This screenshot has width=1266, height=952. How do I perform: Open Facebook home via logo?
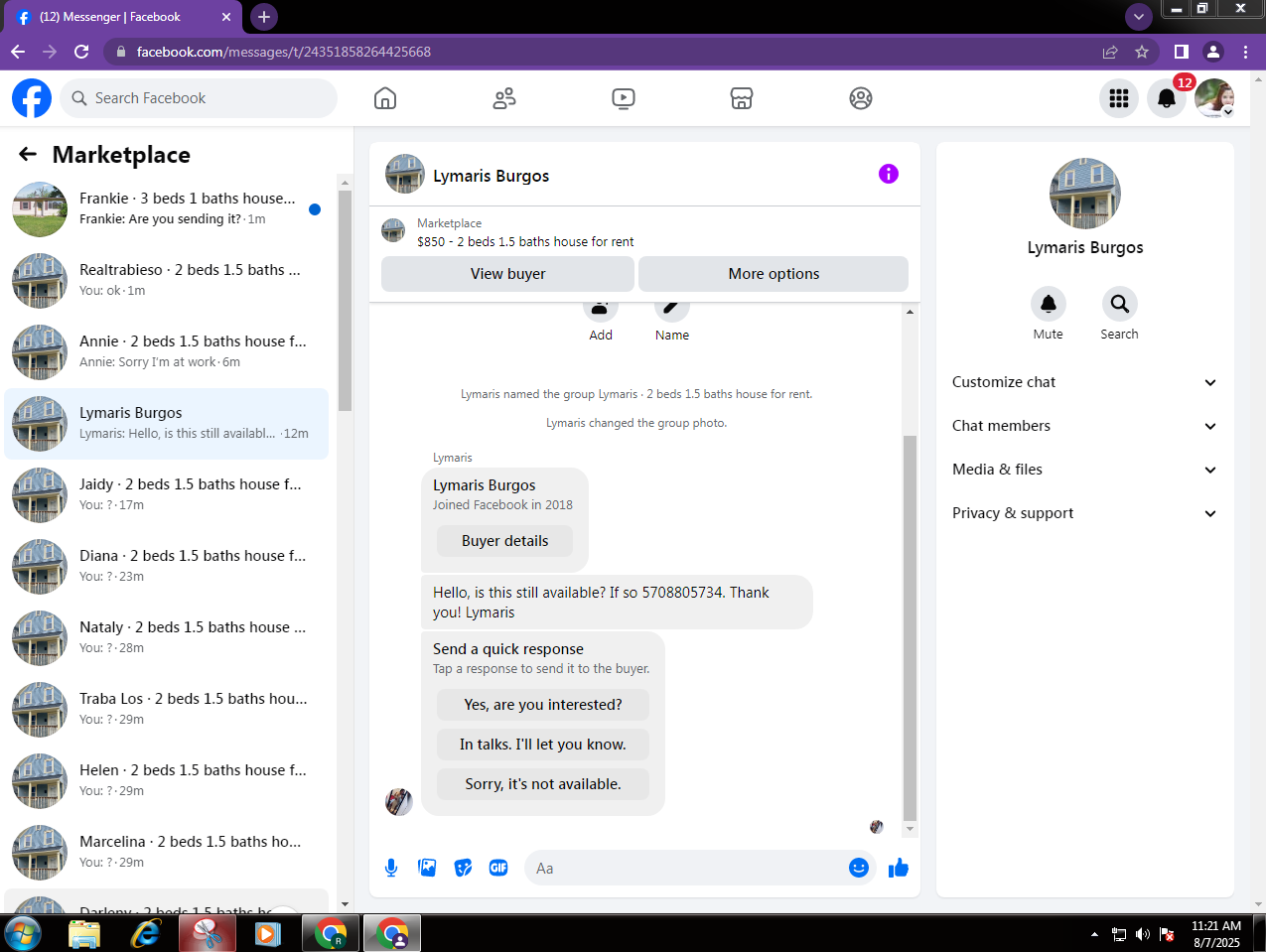[x=32, y=98]
